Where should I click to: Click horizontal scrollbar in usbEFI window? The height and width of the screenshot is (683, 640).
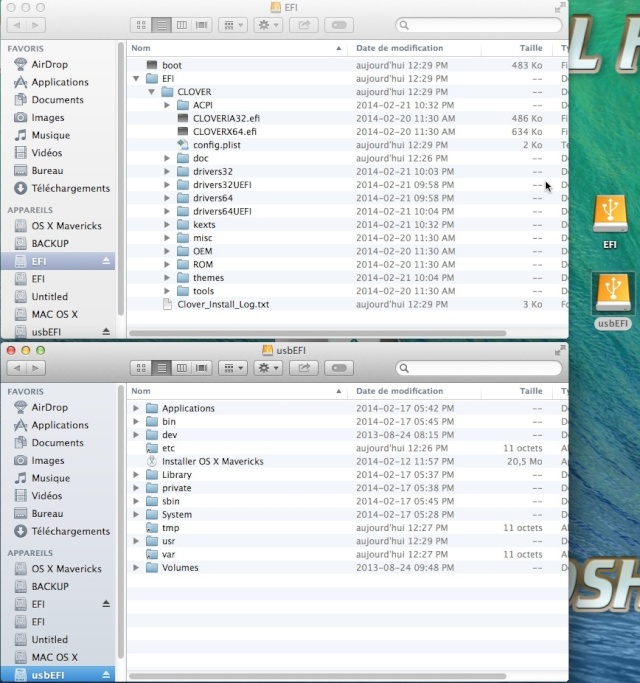pos(318,676)
